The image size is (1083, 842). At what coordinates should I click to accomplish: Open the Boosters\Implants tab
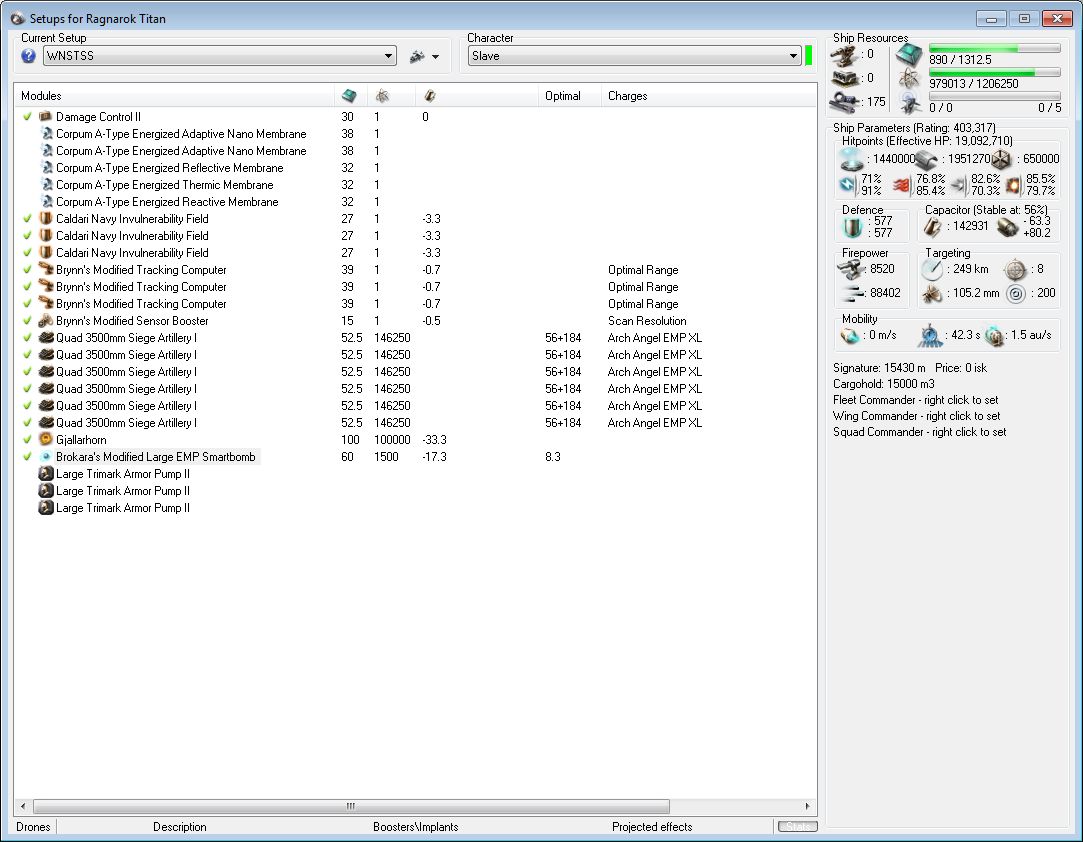click(416, 827)
